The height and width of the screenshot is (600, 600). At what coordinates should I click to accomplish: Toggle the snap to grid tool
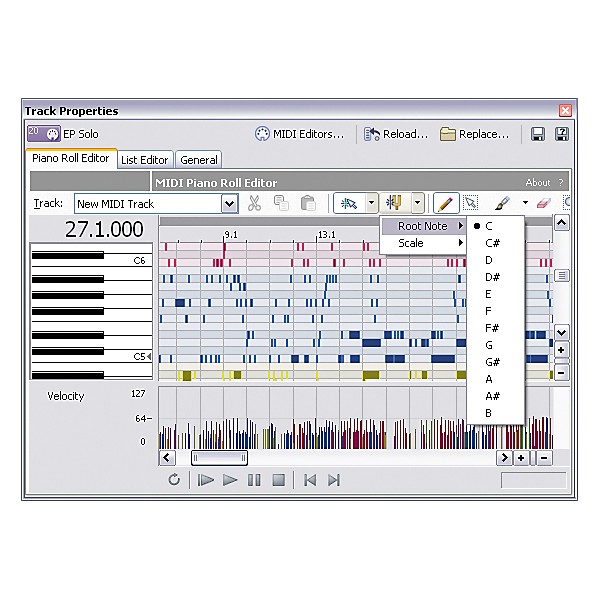349,203
